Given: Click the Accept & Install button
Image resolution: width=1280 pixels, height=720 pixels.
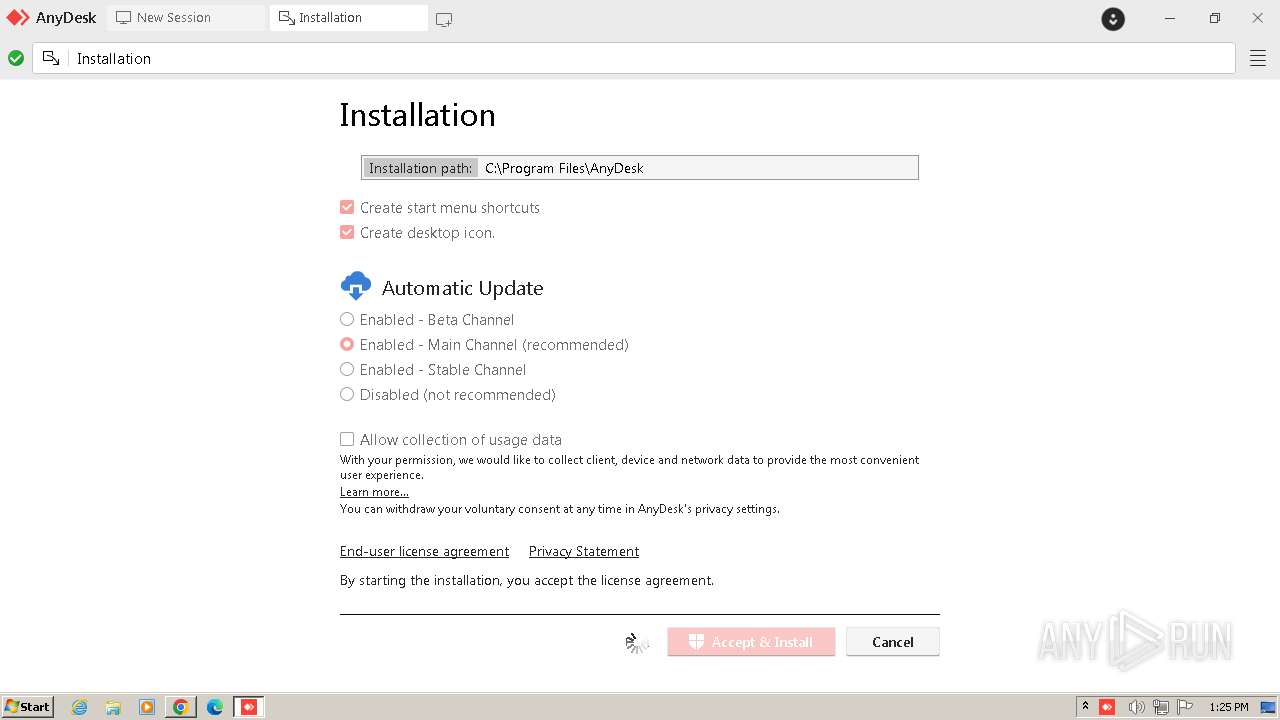Looking at the screenshot, I should tap(751, 642).
